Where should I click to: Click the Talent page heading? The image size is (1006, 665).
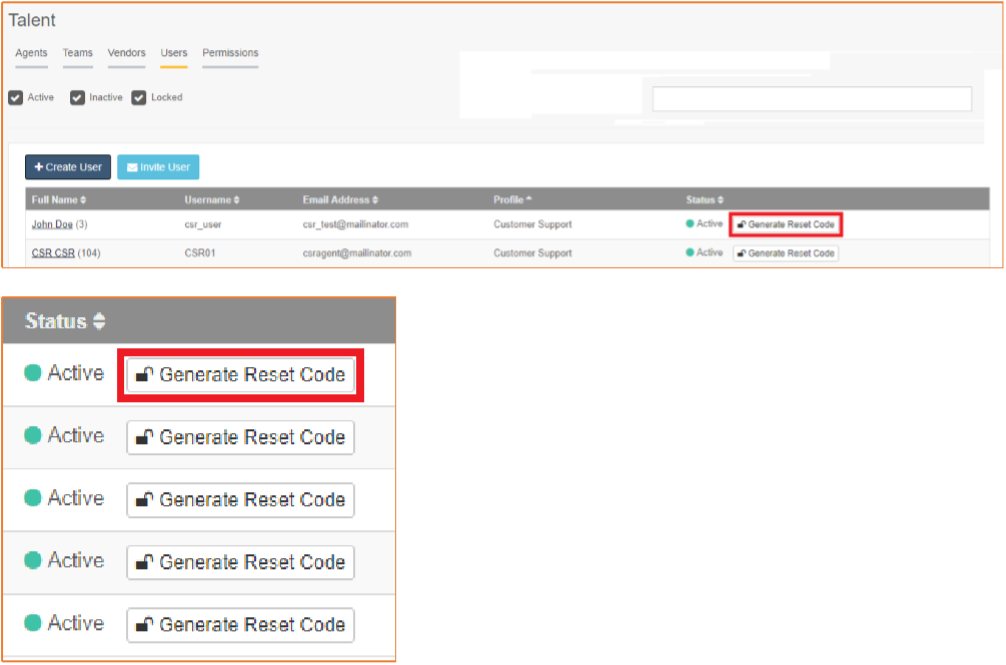pyautogui.click(x=32, y=20)
